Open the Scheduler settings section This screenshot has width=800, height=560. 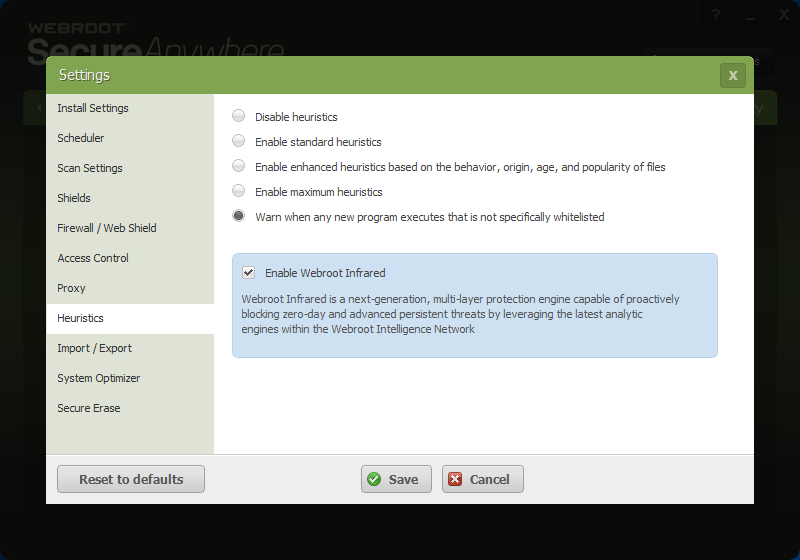coord(130,138)
